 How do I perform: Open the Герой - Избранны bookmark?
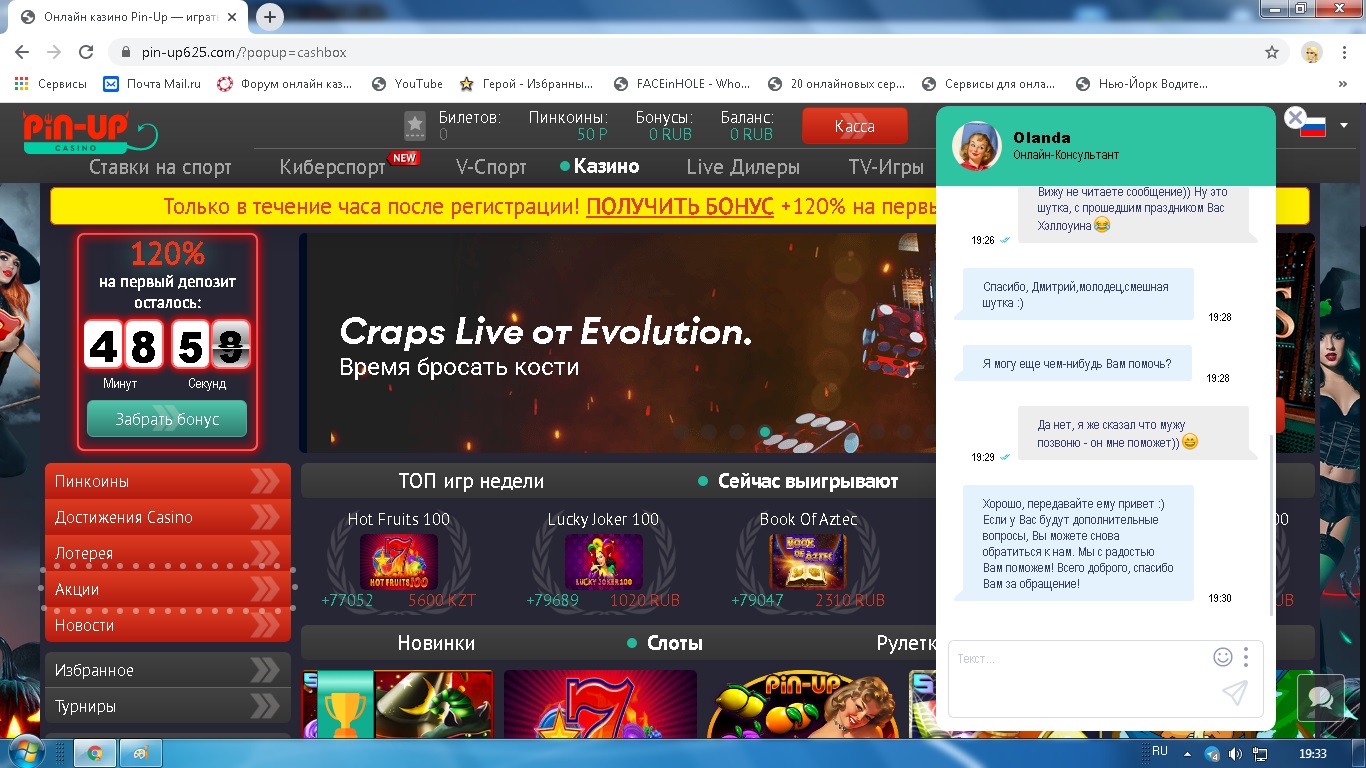click(526, 84)
